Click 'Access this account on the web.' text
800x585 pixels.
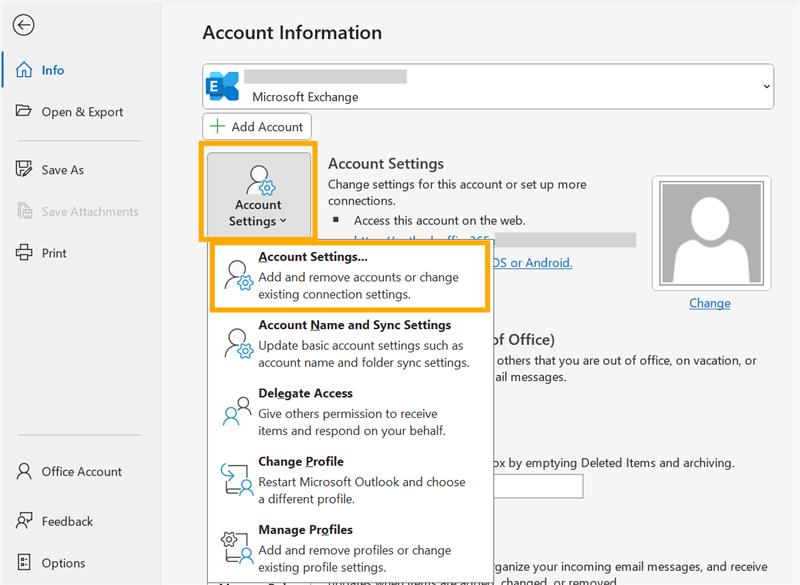click(x=439, y=220)
